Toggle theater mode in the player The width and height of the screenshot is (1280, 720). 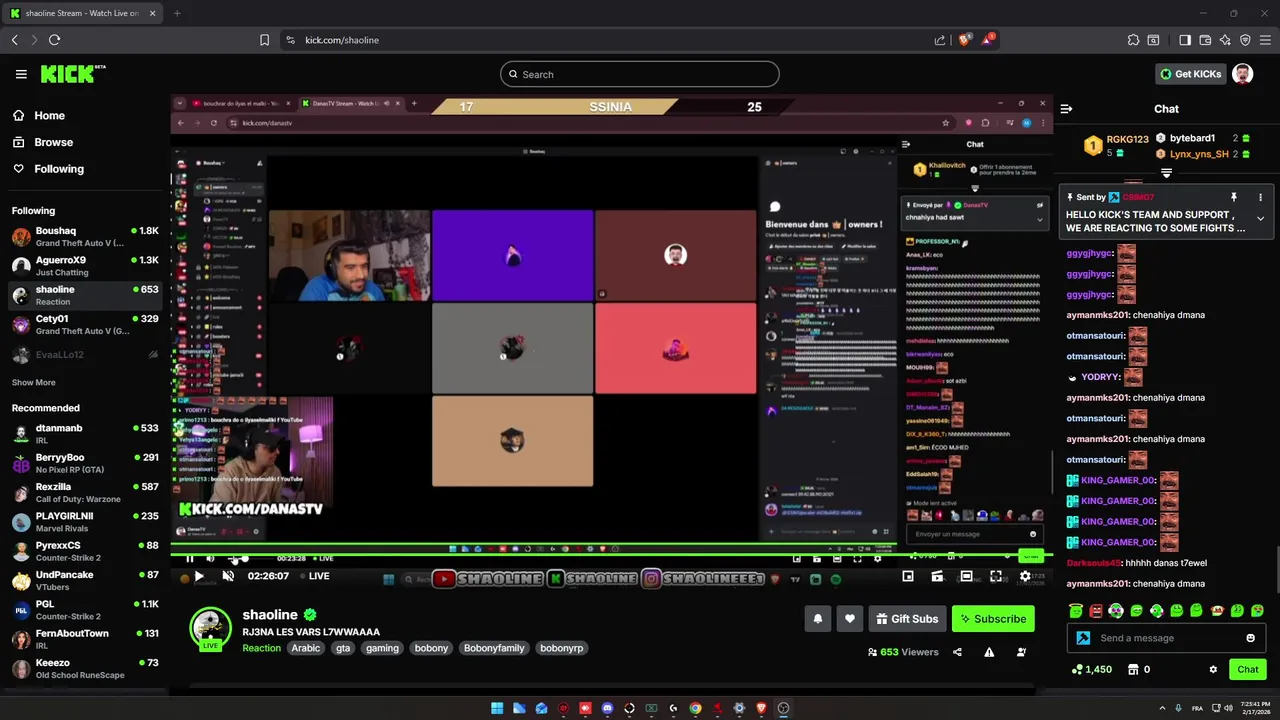click(966, 576)
